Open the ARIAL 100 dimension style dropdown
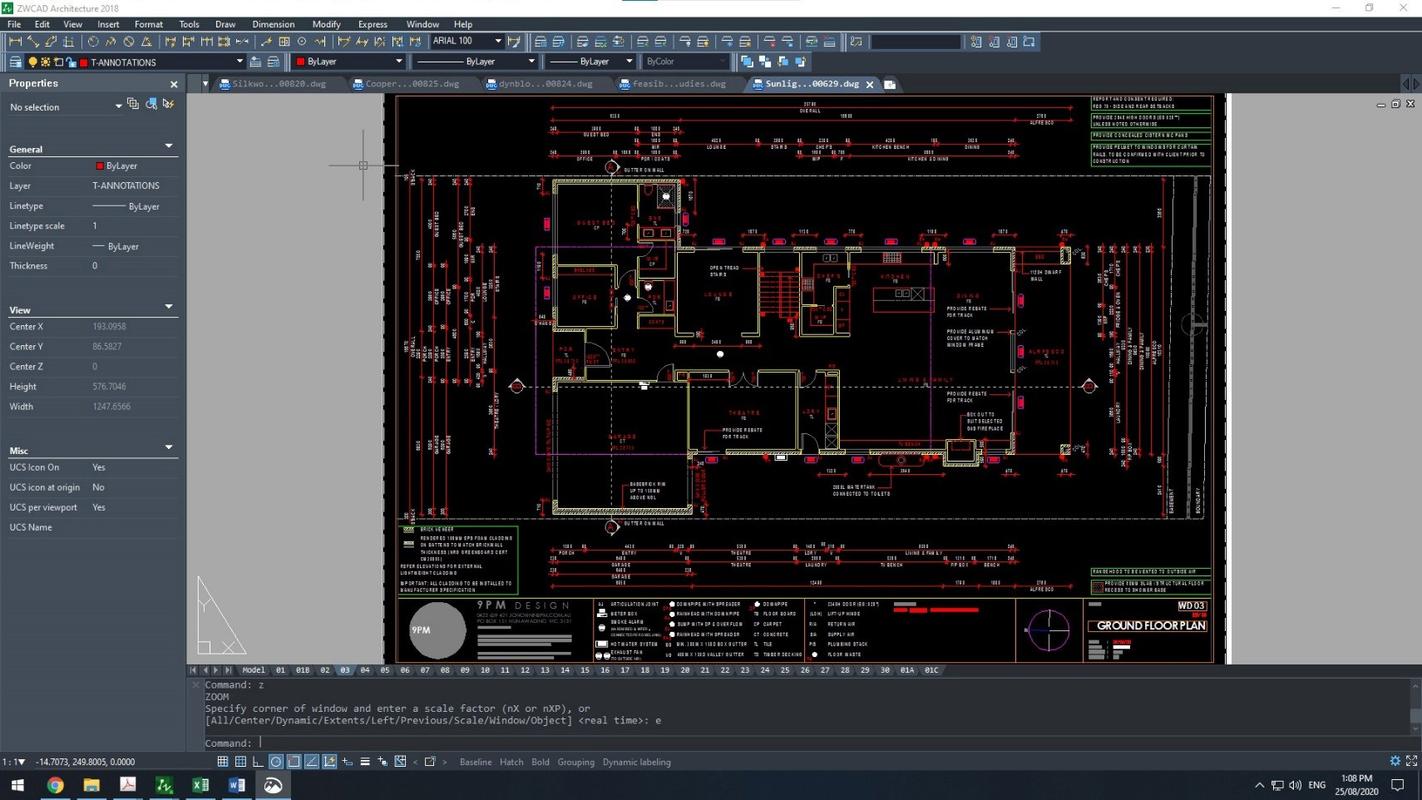 [x=497, y=42]
